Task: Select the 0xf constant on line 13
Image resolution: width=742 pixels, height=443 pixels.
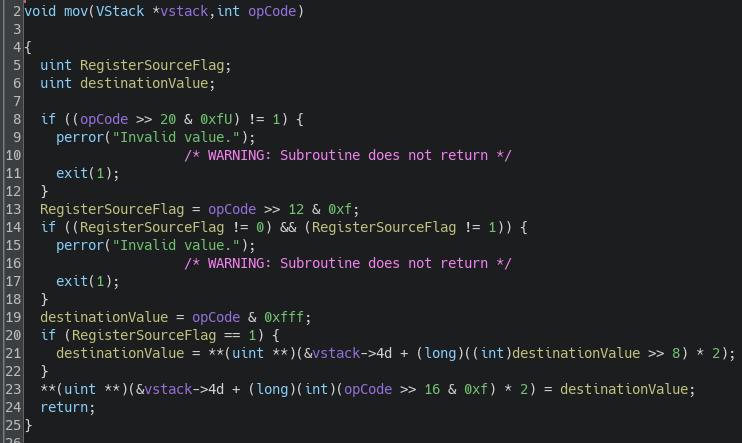Action: (x=348, y=209)
